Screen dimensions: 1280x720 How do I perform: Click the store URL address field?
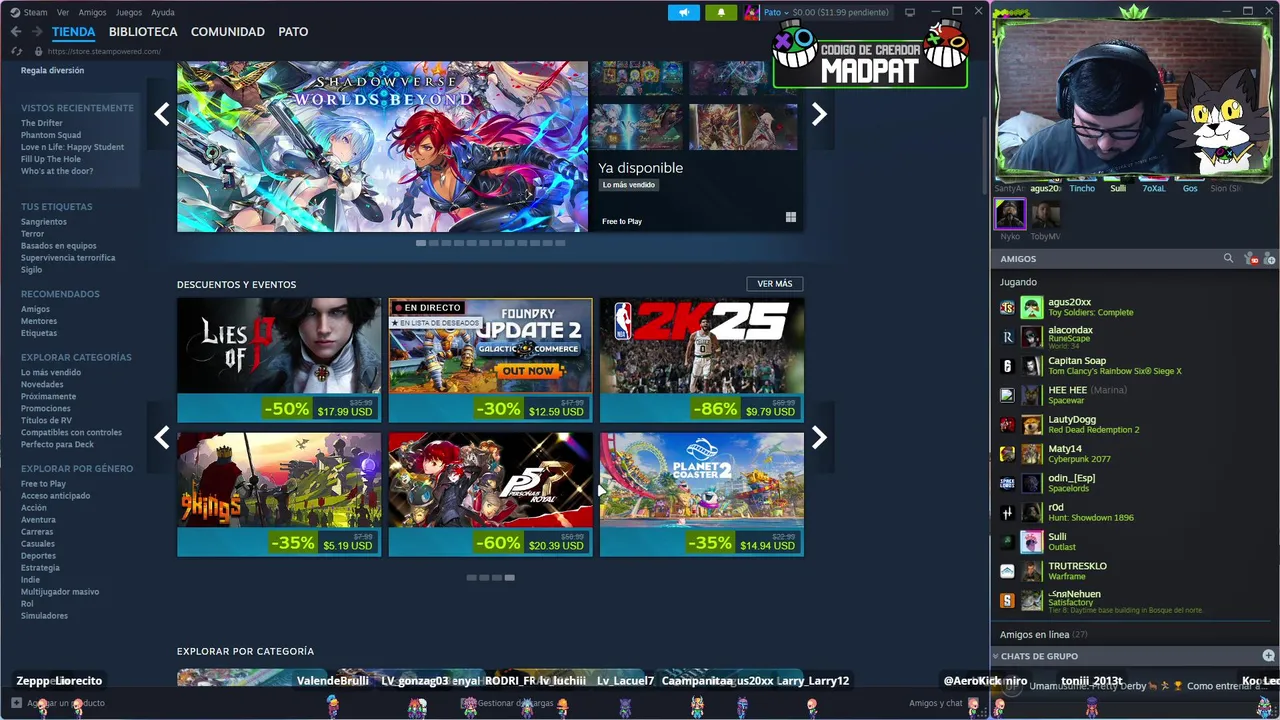pyautogui.click(x=104, y=51)
